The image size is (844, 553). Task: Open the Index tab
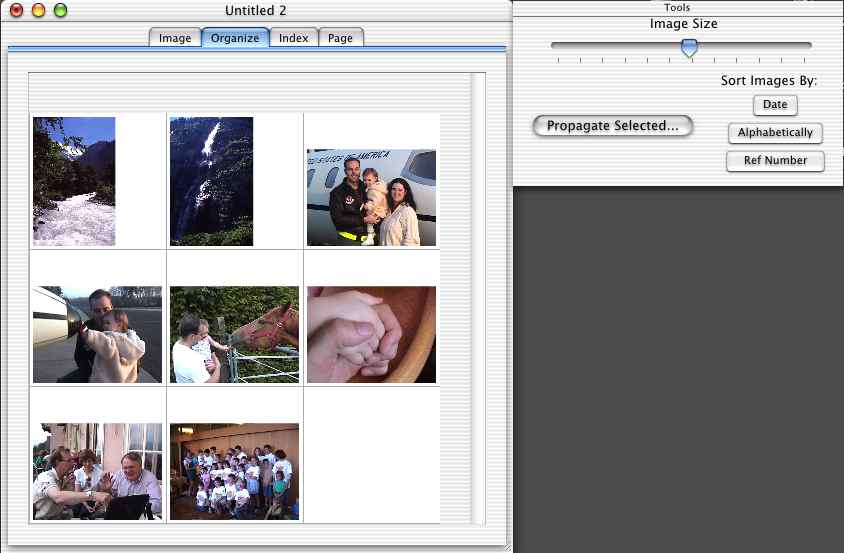(294, 38)
